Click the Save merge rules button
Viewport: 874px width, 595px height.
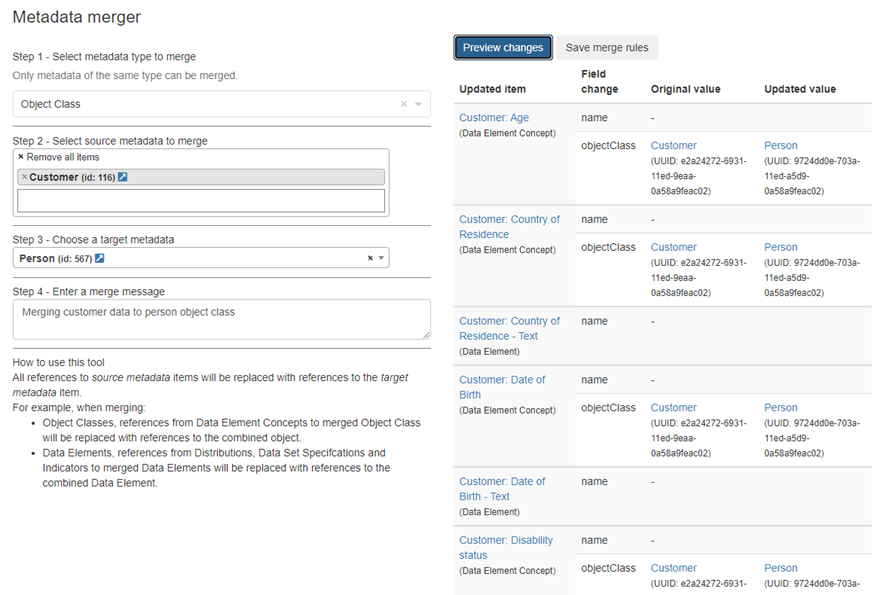(x=607, y=47)
